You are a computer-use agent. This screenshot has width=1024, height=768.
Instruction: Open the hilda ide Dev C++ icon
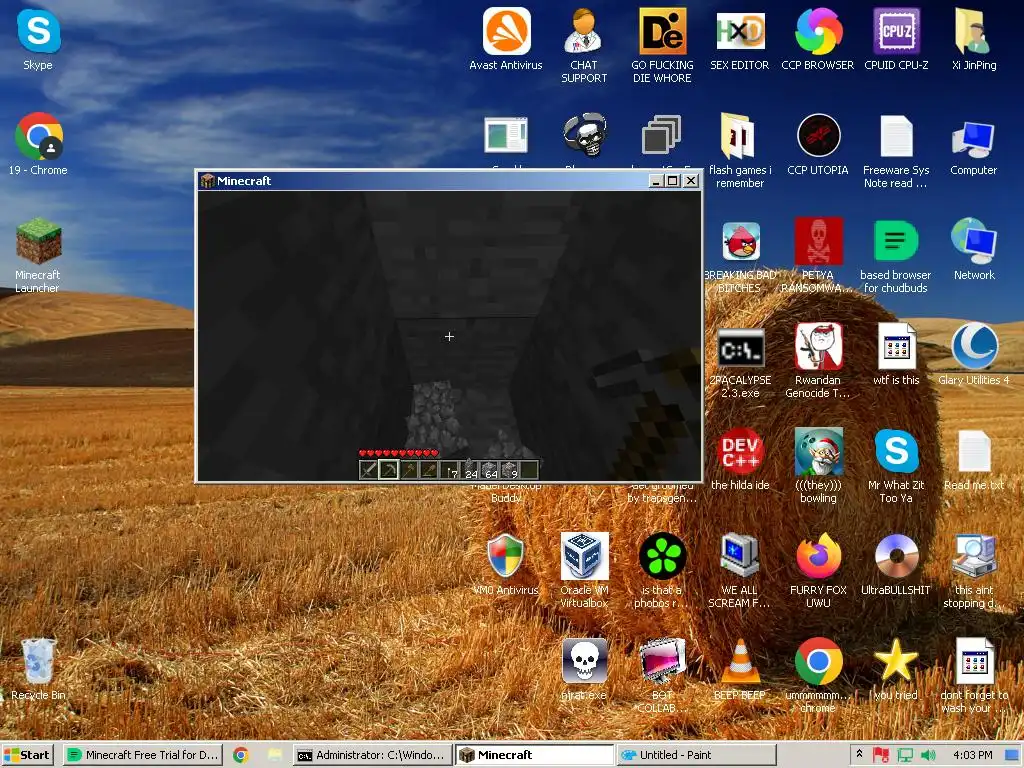(739, 459)
